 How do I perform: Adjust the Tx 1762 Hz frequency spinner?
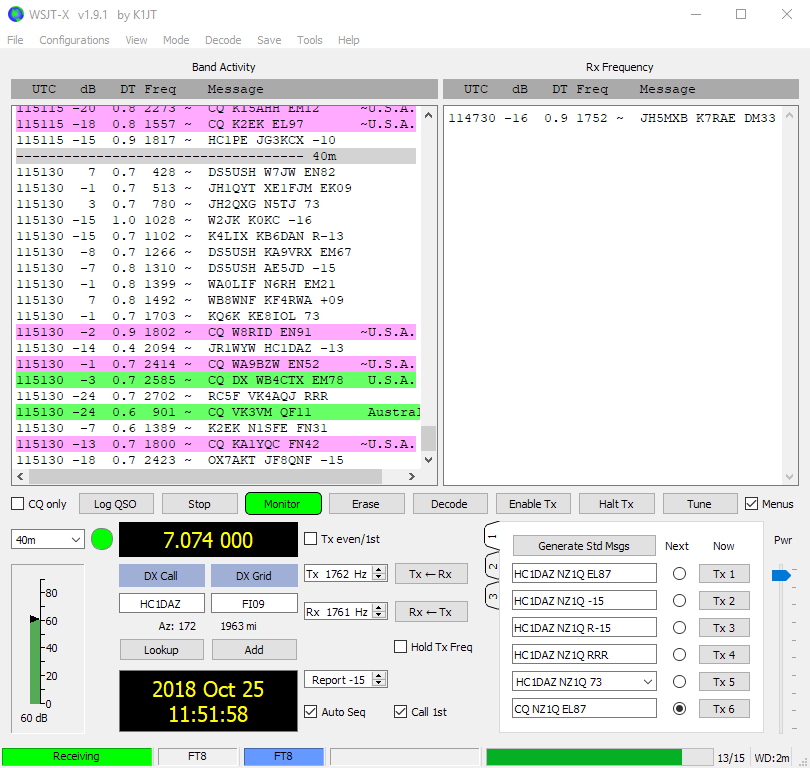pos(379,573)
